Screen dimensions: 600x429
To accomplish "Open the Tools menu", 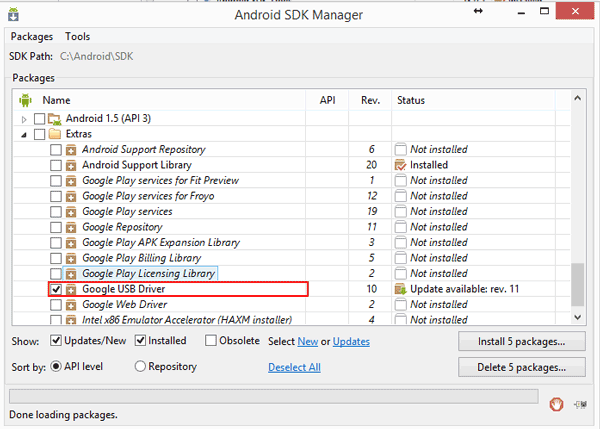I will (x=77, y=36).
